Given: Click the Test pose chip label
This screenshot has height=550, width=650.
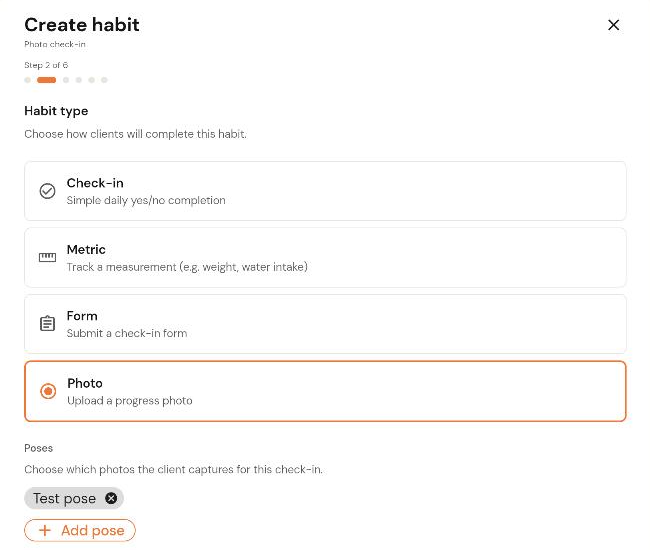Looking at the screenshot, I should (x=64, y=498).
